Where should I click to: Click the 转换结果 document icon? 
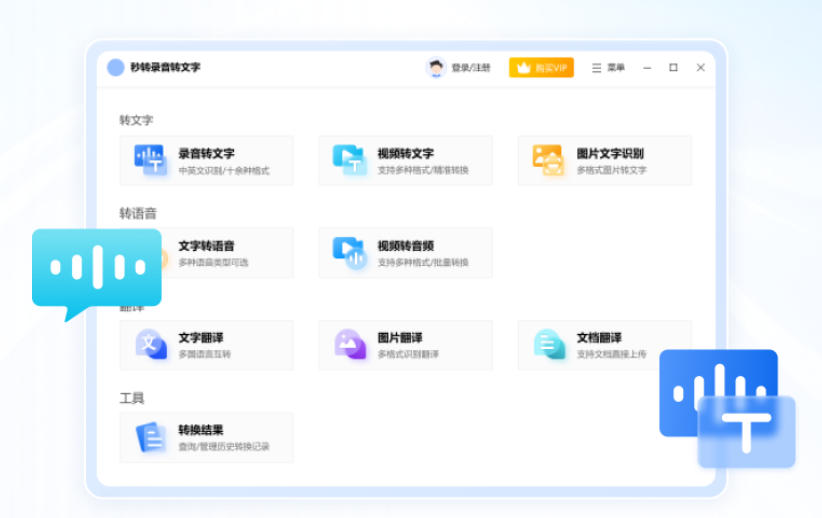point(150,437)
